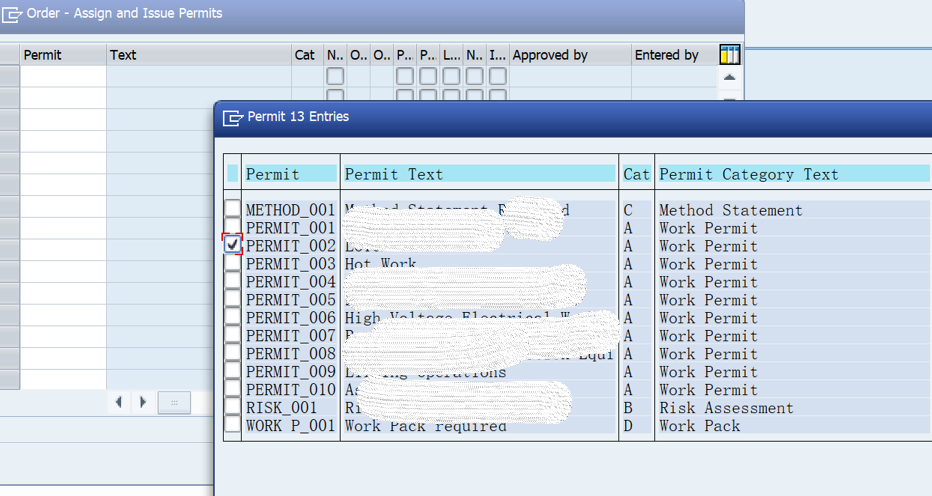Toggle first-row checkbox under I... column

pyautogui.click(x=498, y=76)
